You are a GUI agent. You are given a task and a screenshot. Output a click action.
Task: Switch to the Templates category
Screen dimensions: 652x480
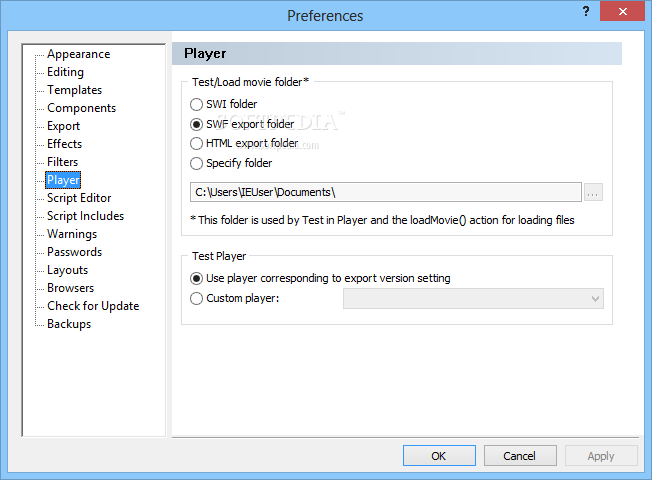point(74,90)
